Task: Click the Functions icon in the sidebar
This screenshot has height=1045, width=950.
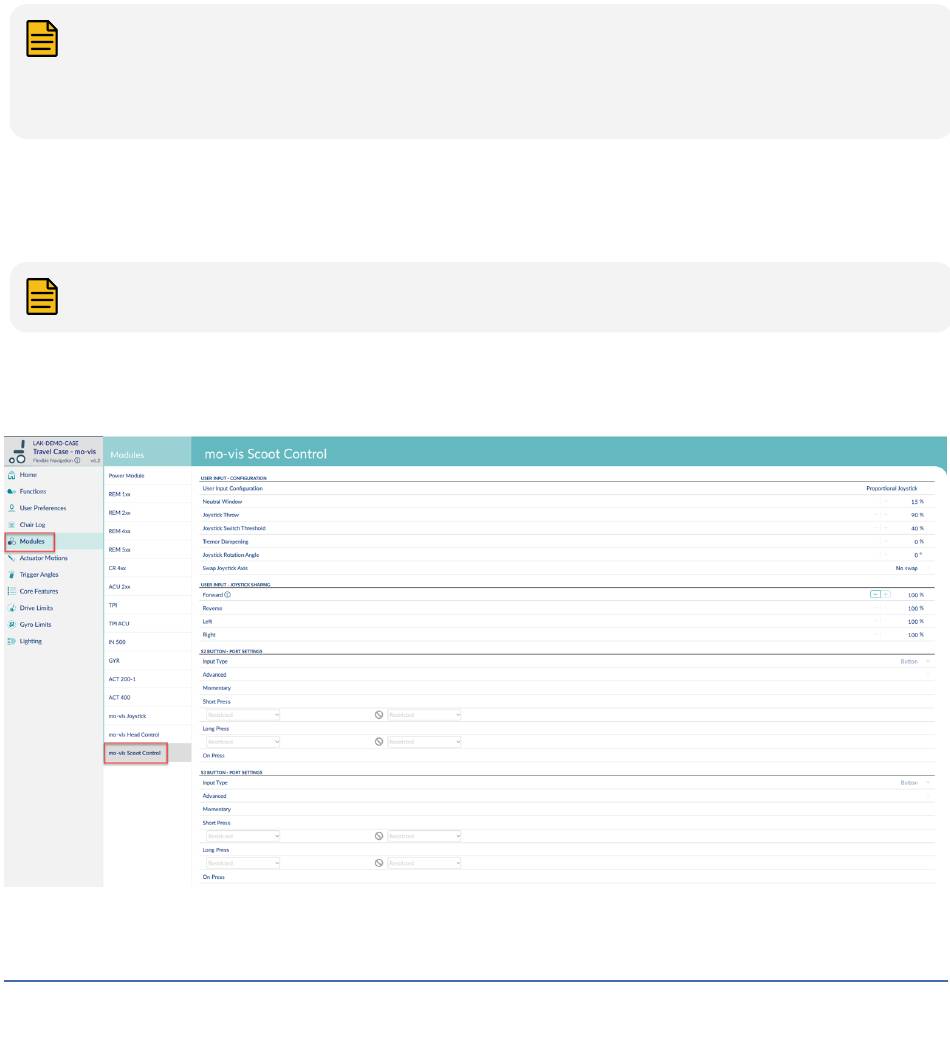Action: [x=11, y=492]
